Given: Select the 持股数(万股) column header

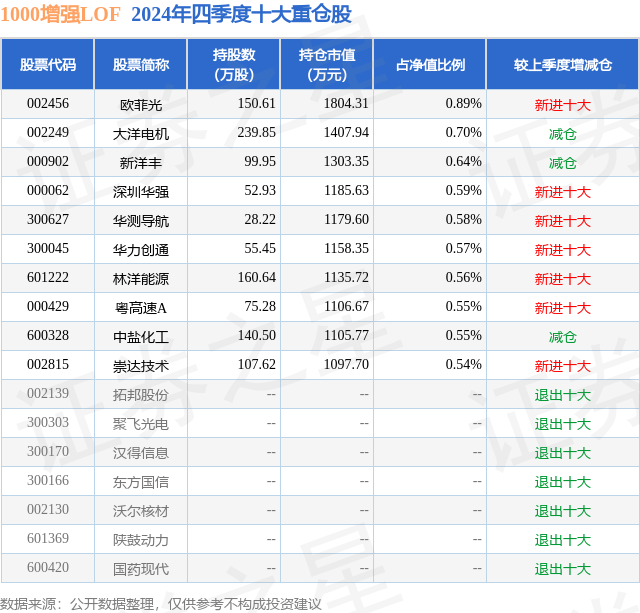Looking at the screenshot, I should click(x=234, y=64).
